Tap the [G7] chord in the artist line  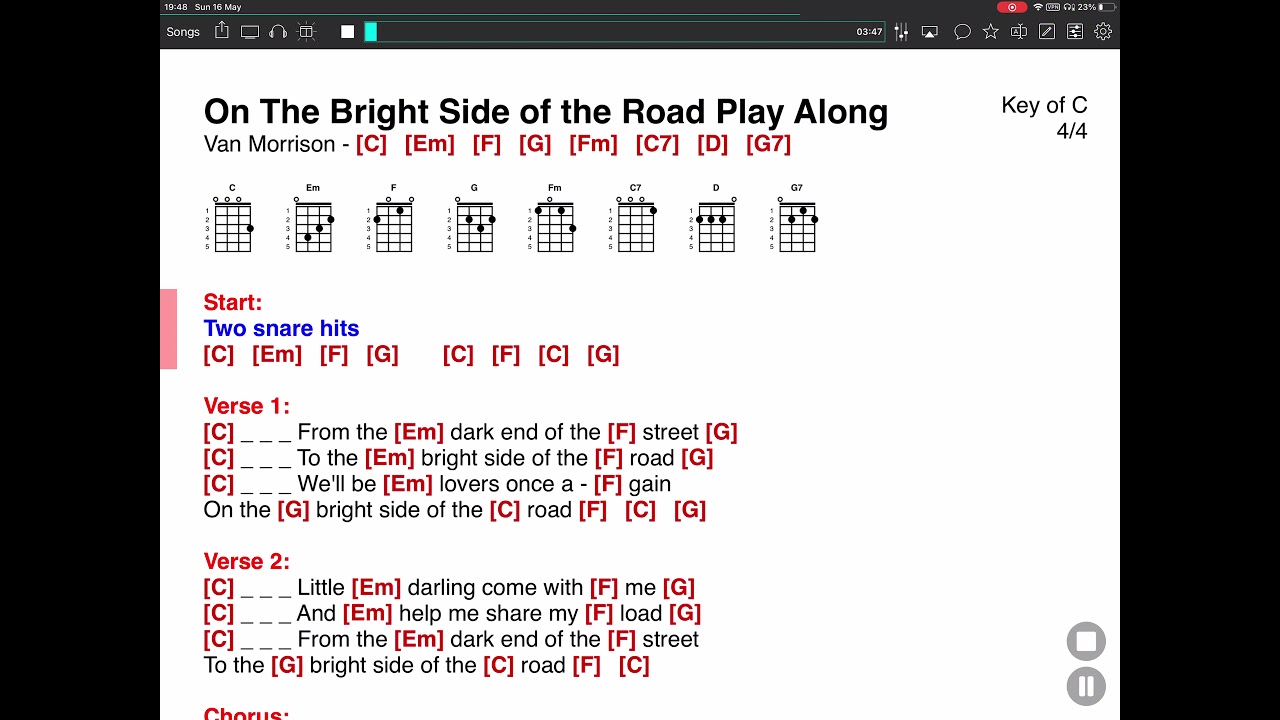pos(768,144)
